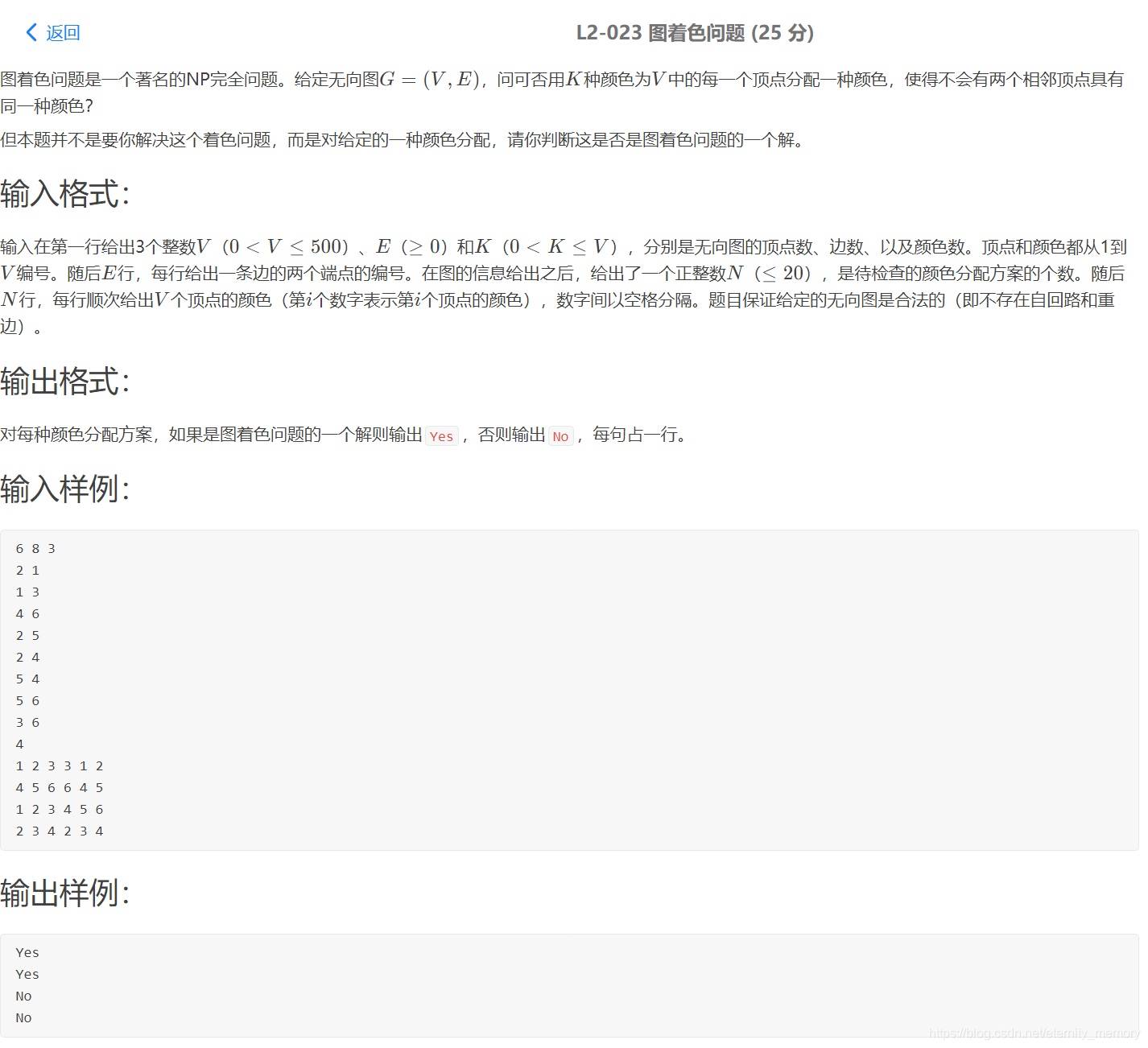
Task: Select the 输入格式 section heading
Action: 64,193
